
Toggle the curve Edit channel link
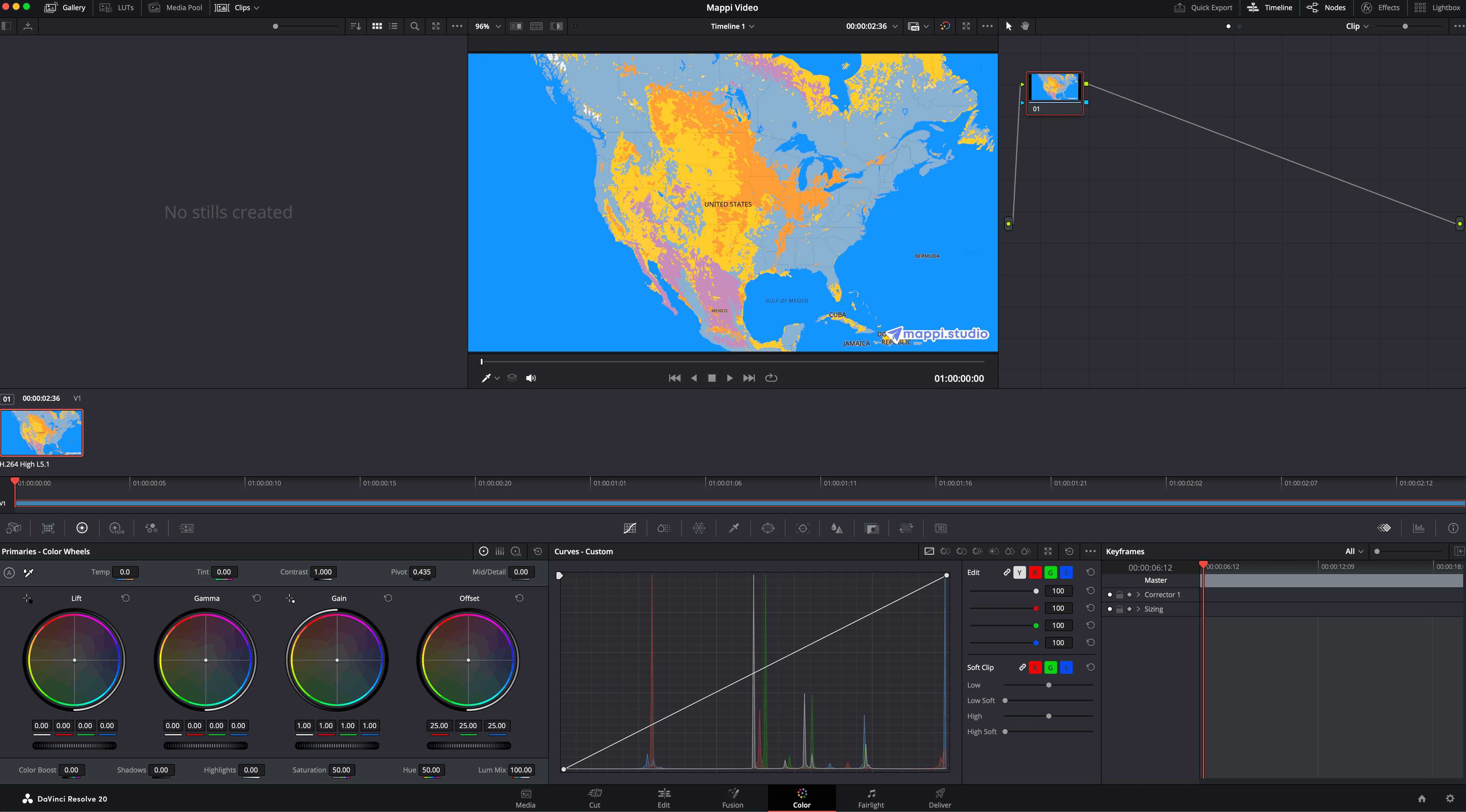tap(1007, 572)
